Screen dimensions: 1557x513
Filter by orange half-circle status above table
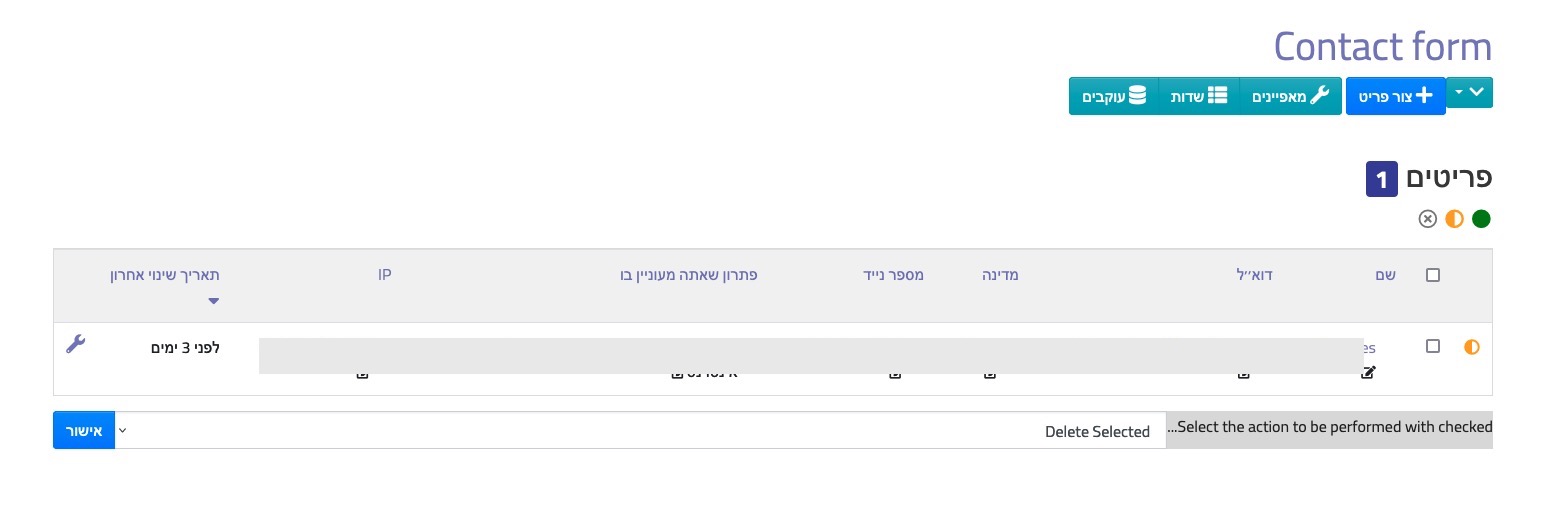pos(1454,218)
